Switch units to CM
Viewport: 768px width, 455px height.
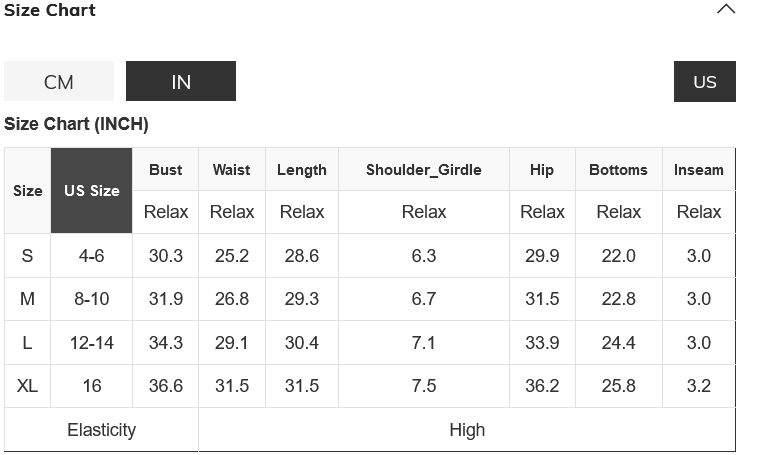pos(59,82)
